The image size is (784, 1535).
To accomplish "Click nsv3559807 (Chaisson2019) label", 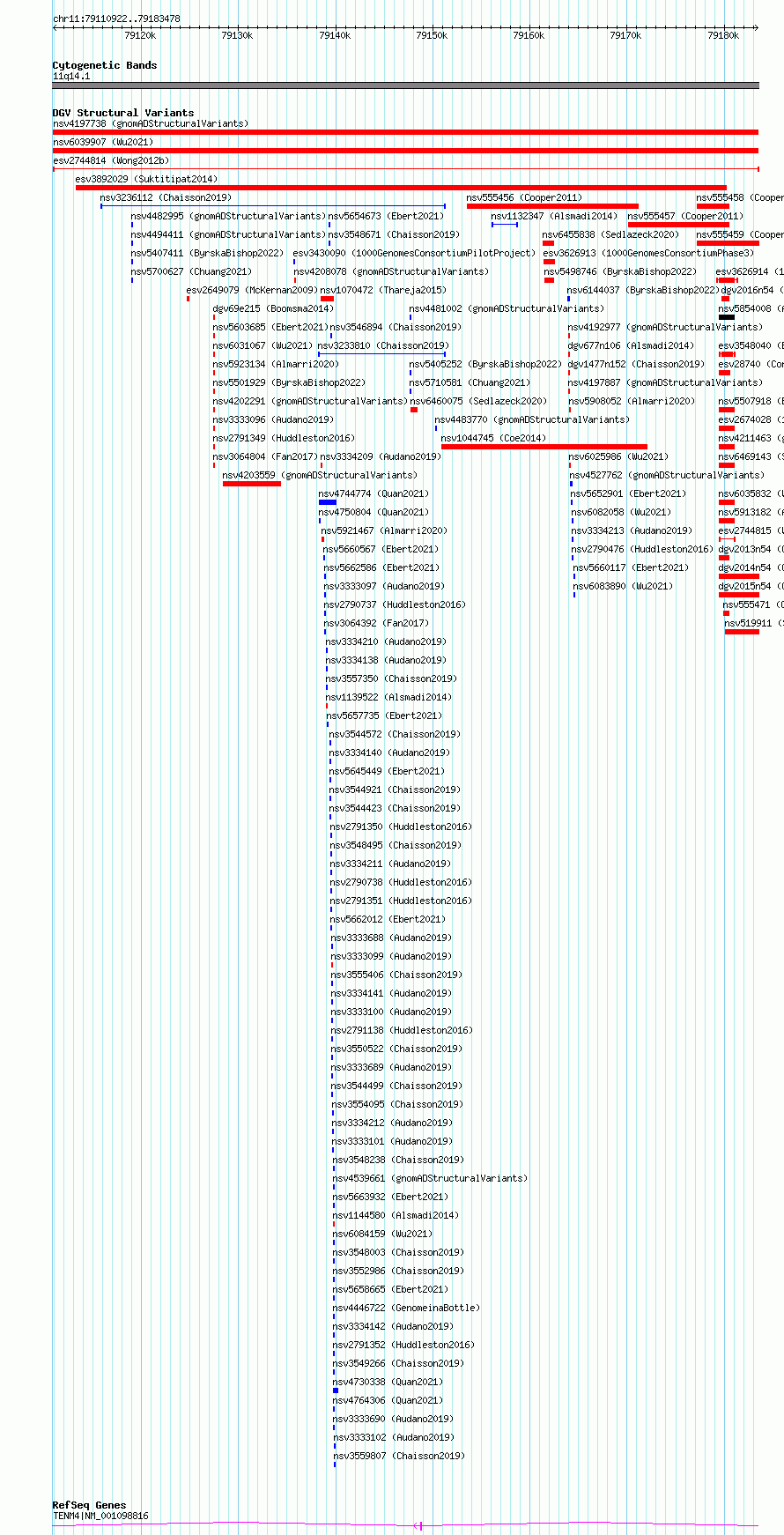I will [399, 1456].
